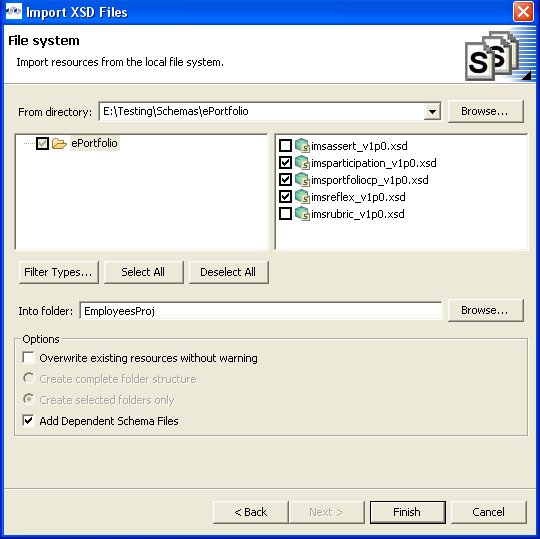Click the imsparticipation_v1p0.xsd schema file icon
This screenshot has height=539, width=540.
pos(302,163)
